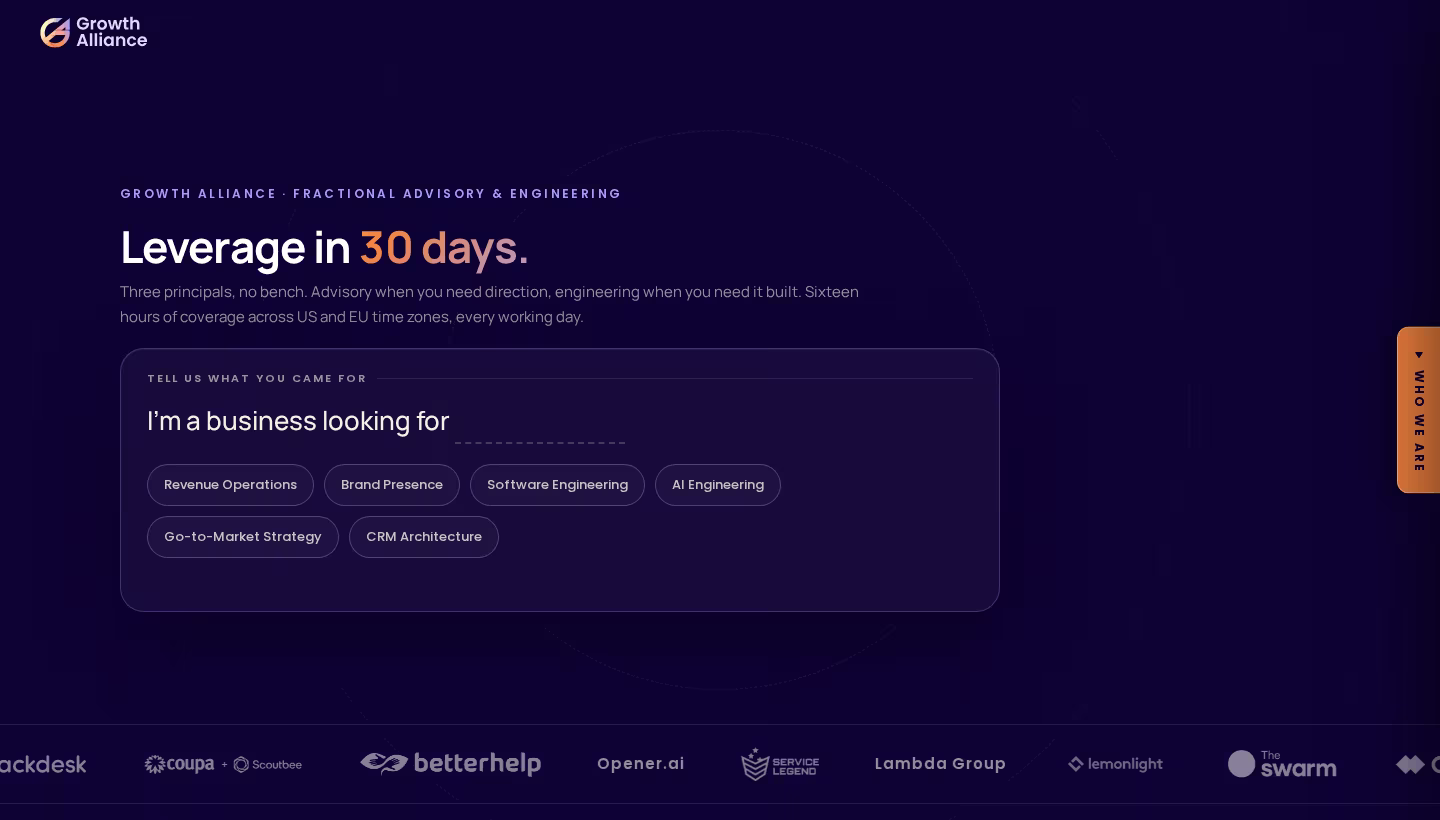This screenshot has height=820, width=1440.
Task: Open the Growth Alliance logo link
Action: point(94,32)
